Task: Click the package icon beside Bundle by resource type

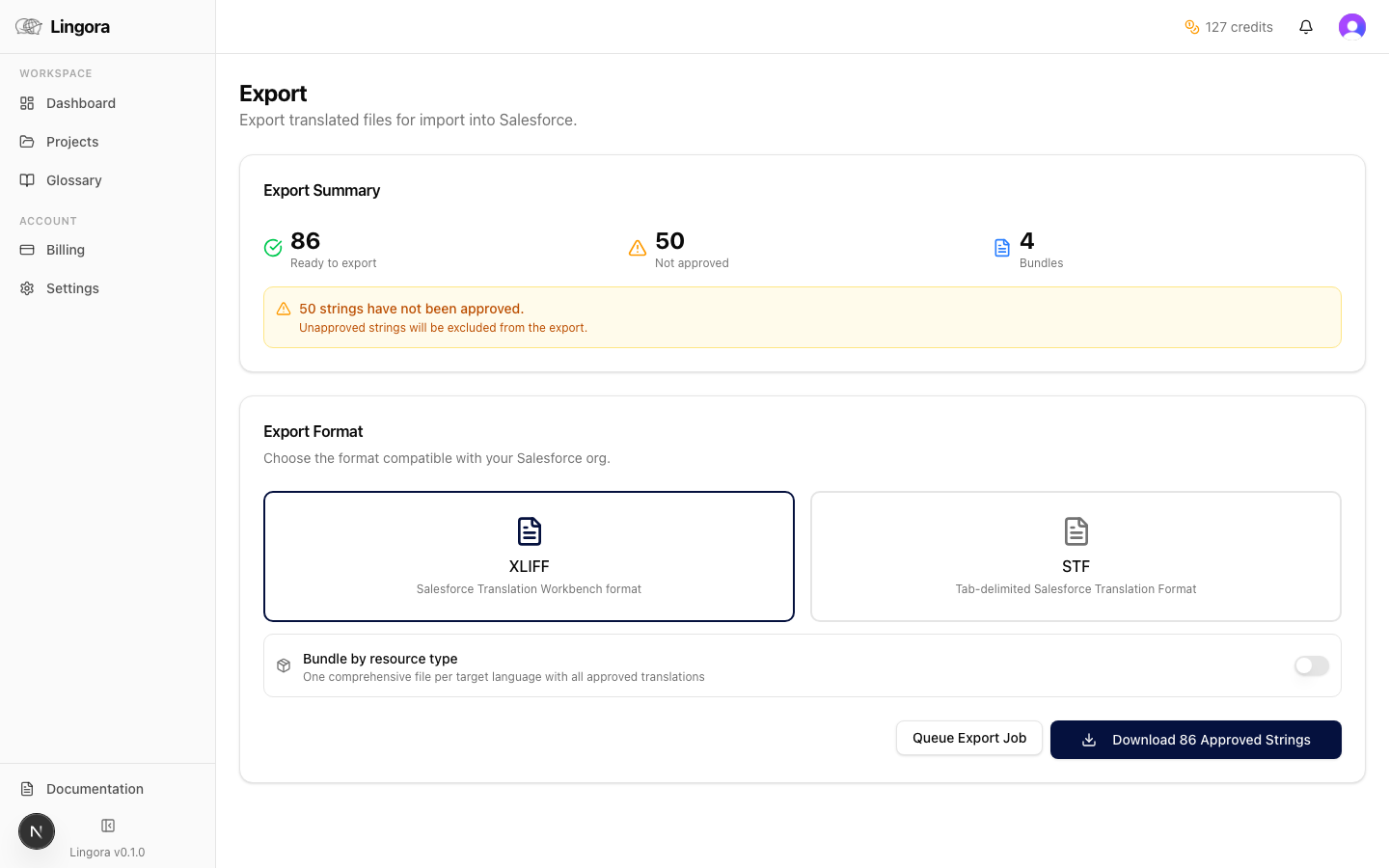Action: 283,665
